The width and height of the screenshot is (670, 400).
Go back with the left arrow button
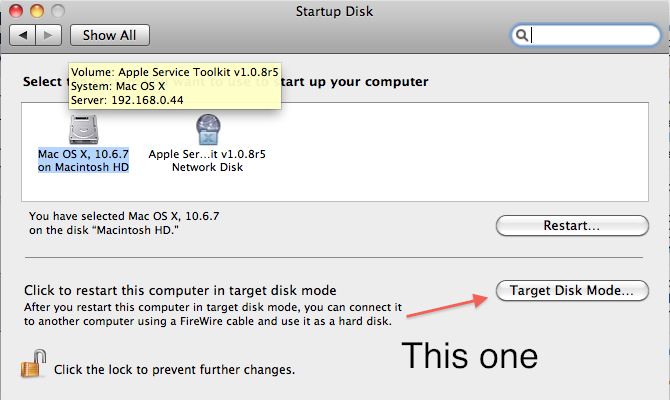(23, 35)
